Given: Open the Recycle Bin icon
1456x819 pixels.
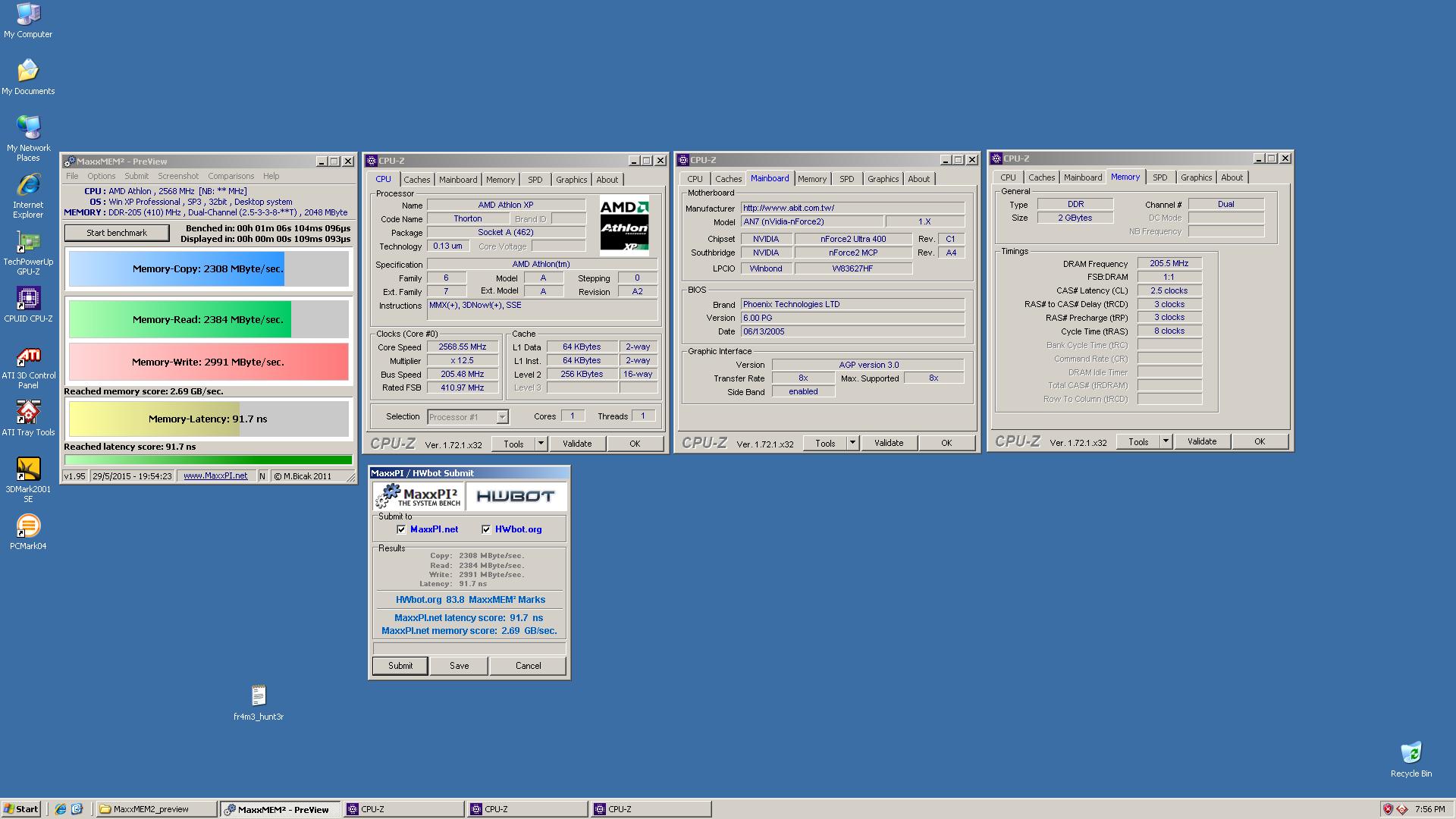Looking at the screenshot, I should coord(1411,760).
